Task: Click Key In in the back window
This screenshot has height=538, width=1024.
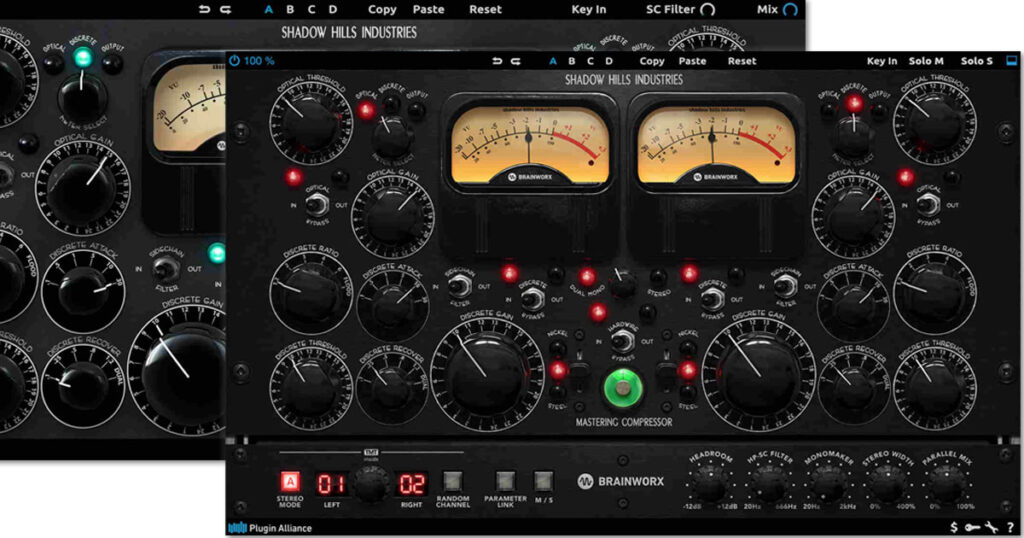Action: (x=588, y=10)
